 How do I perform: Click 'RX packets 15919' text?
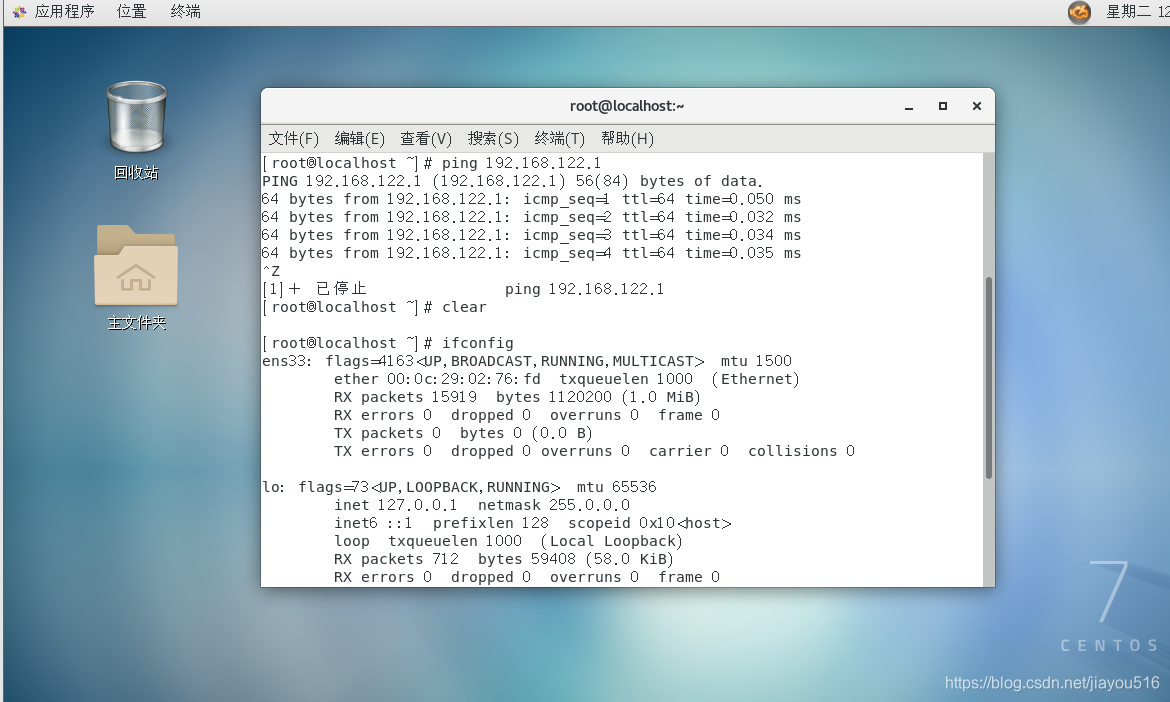405,397
